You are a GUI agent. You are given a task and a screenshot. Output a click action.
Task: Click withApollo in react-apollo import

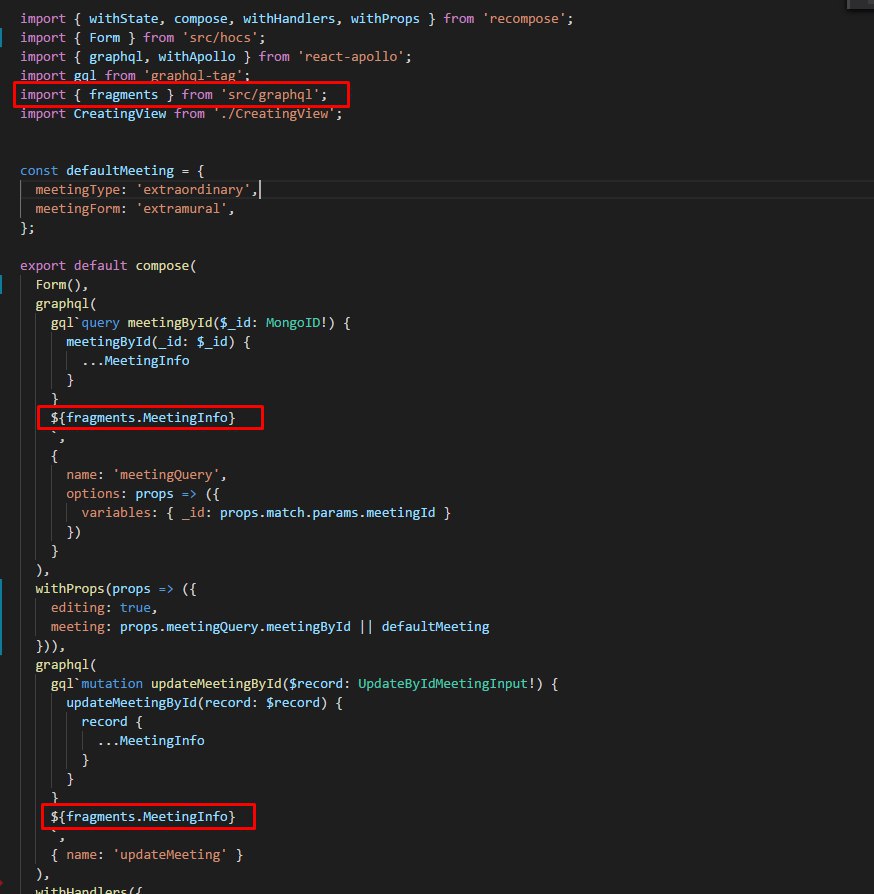point(197,56)
